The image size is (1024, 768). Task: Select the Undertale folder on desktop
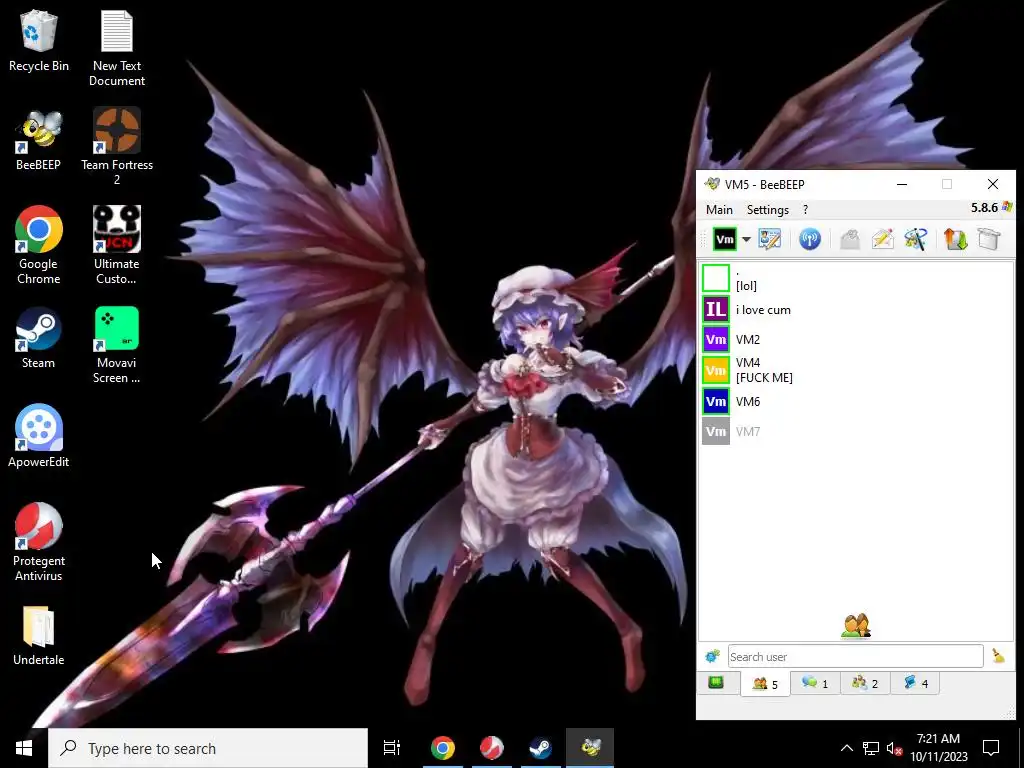39,635
